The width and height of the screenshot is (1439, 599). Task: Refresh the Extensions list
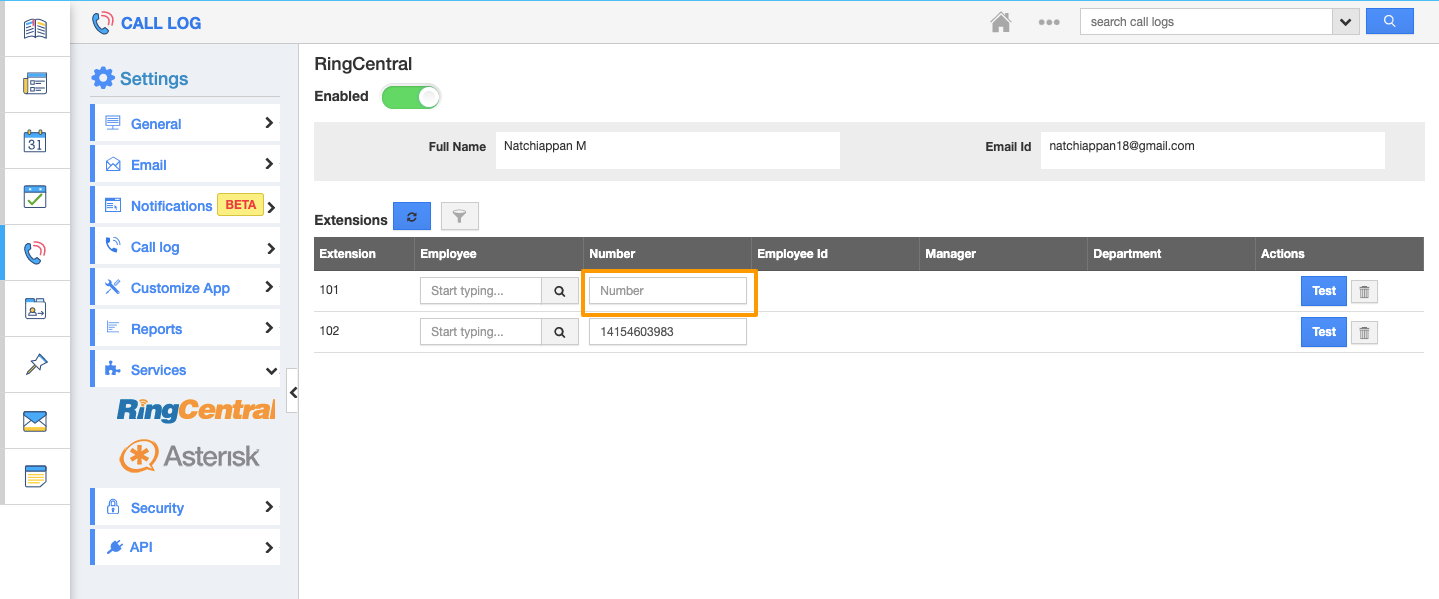point(412,215)
